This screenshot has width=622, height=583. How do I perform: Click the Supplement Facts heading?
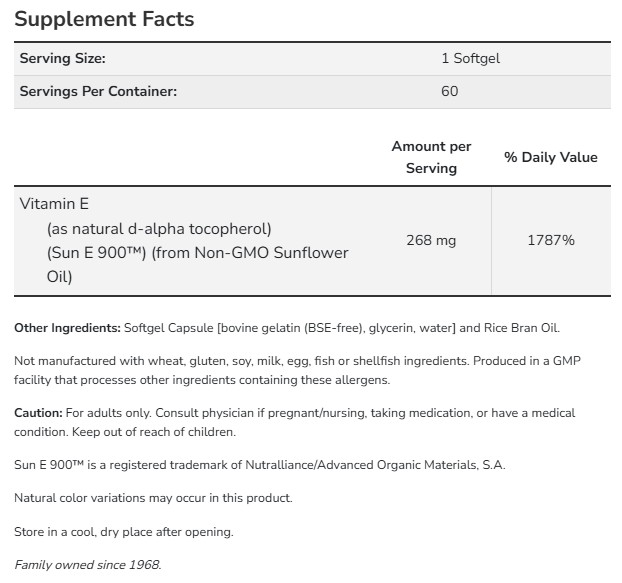[103, 19]
